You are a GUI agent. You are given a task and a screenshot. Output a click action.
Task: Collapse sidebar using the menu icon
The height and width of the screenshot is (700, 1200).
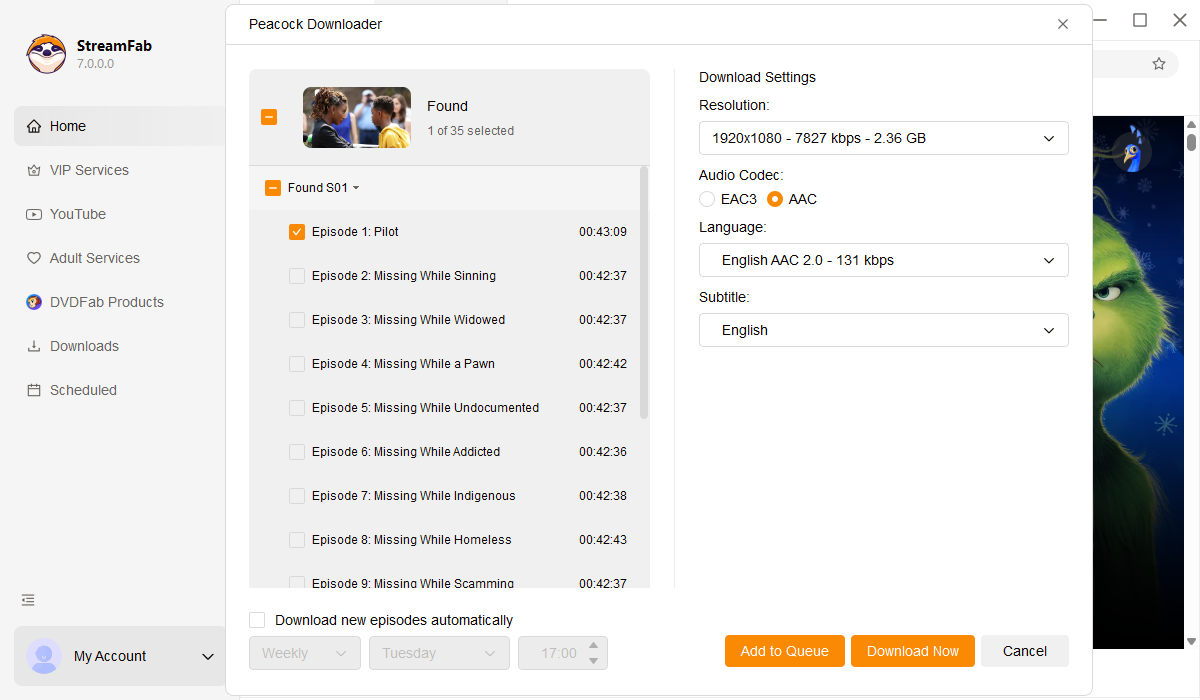[x=28, y=600]
